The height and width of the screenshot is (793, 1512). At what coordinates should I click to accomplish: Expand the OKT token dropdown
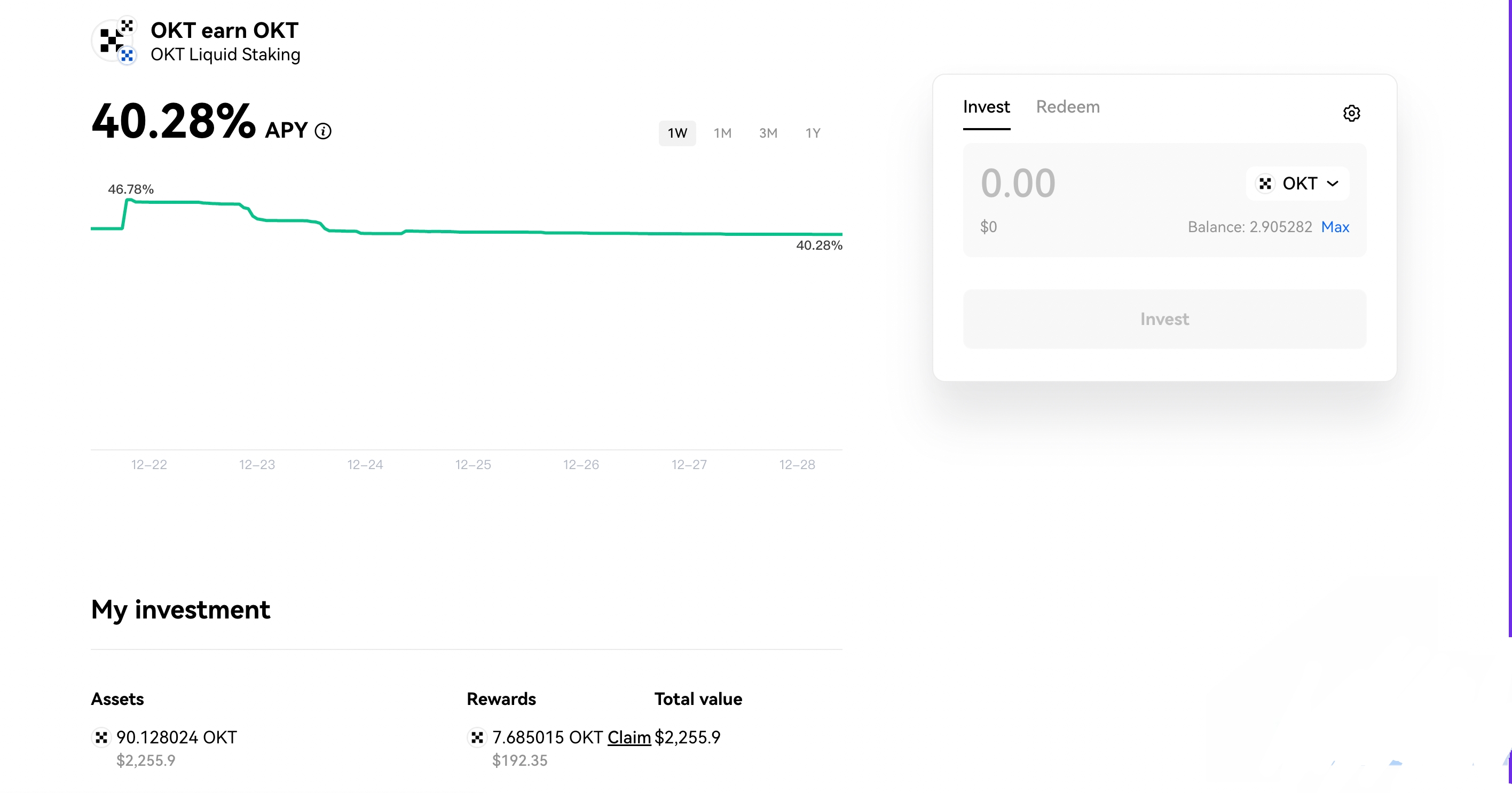(x=1333, y=184)
